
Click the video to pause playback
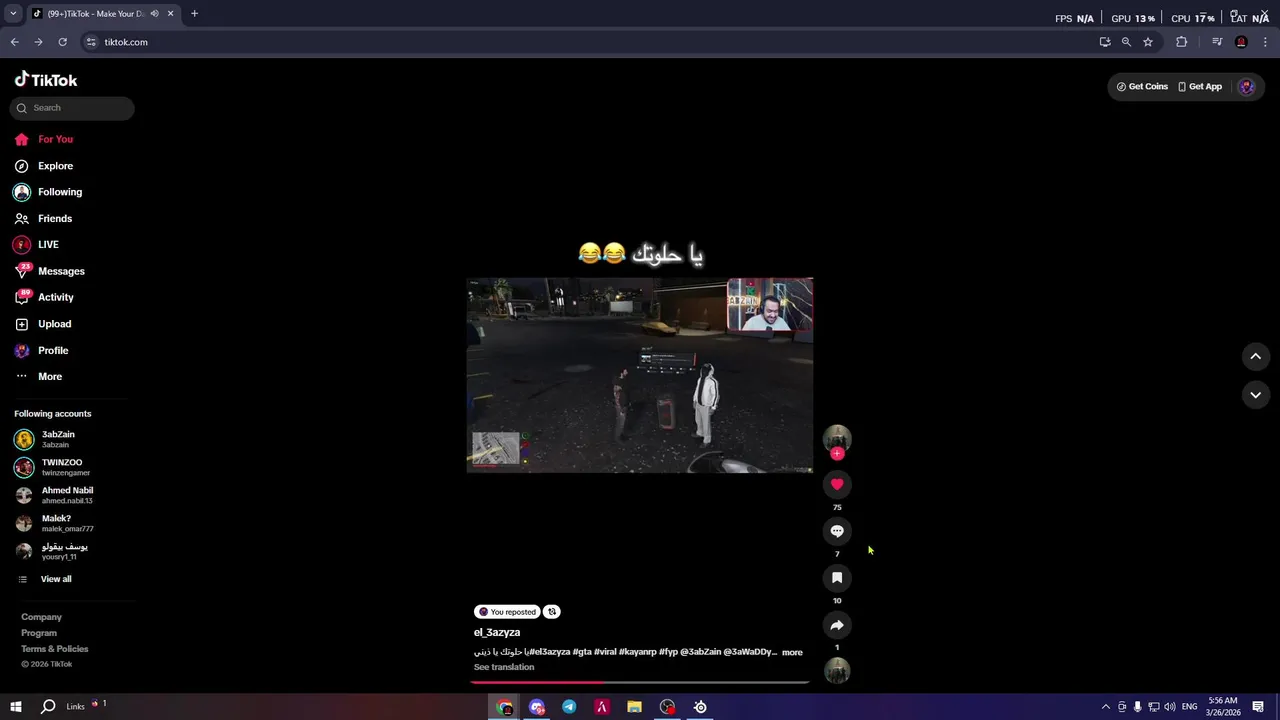tap(640, 375)
